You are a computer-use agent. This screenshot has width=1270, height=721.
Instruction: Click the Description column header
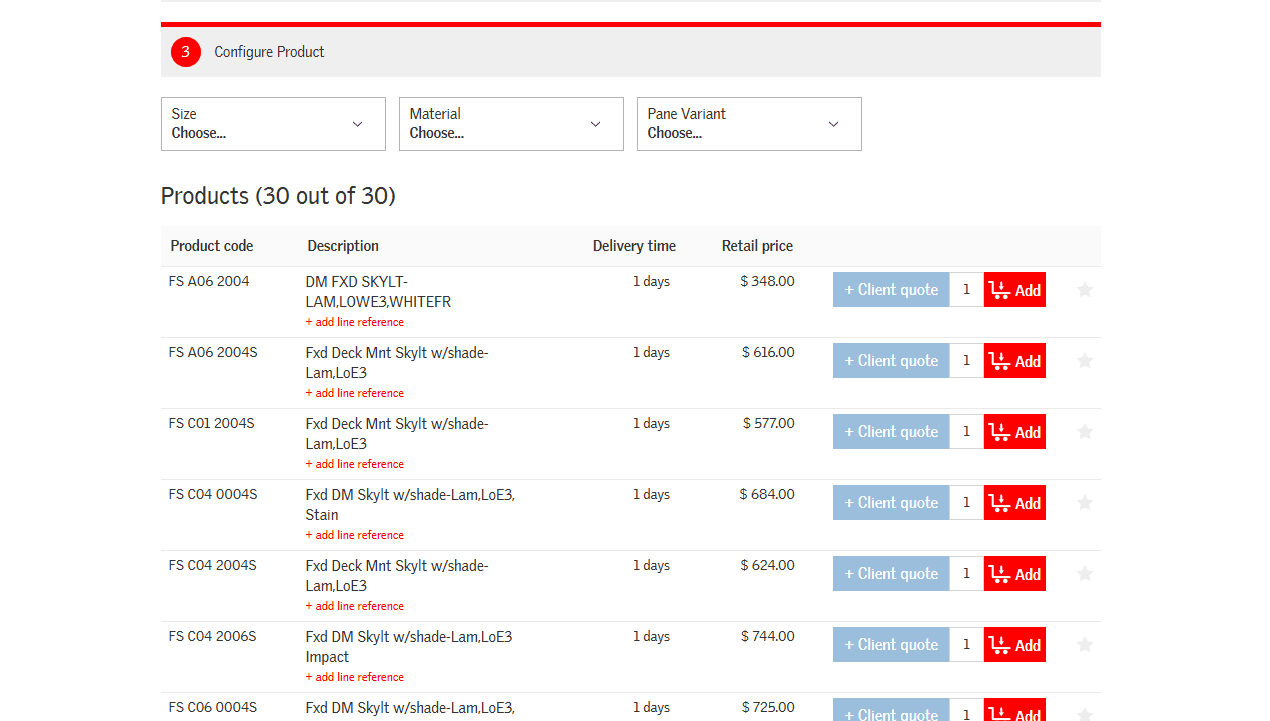pos(343,246)
